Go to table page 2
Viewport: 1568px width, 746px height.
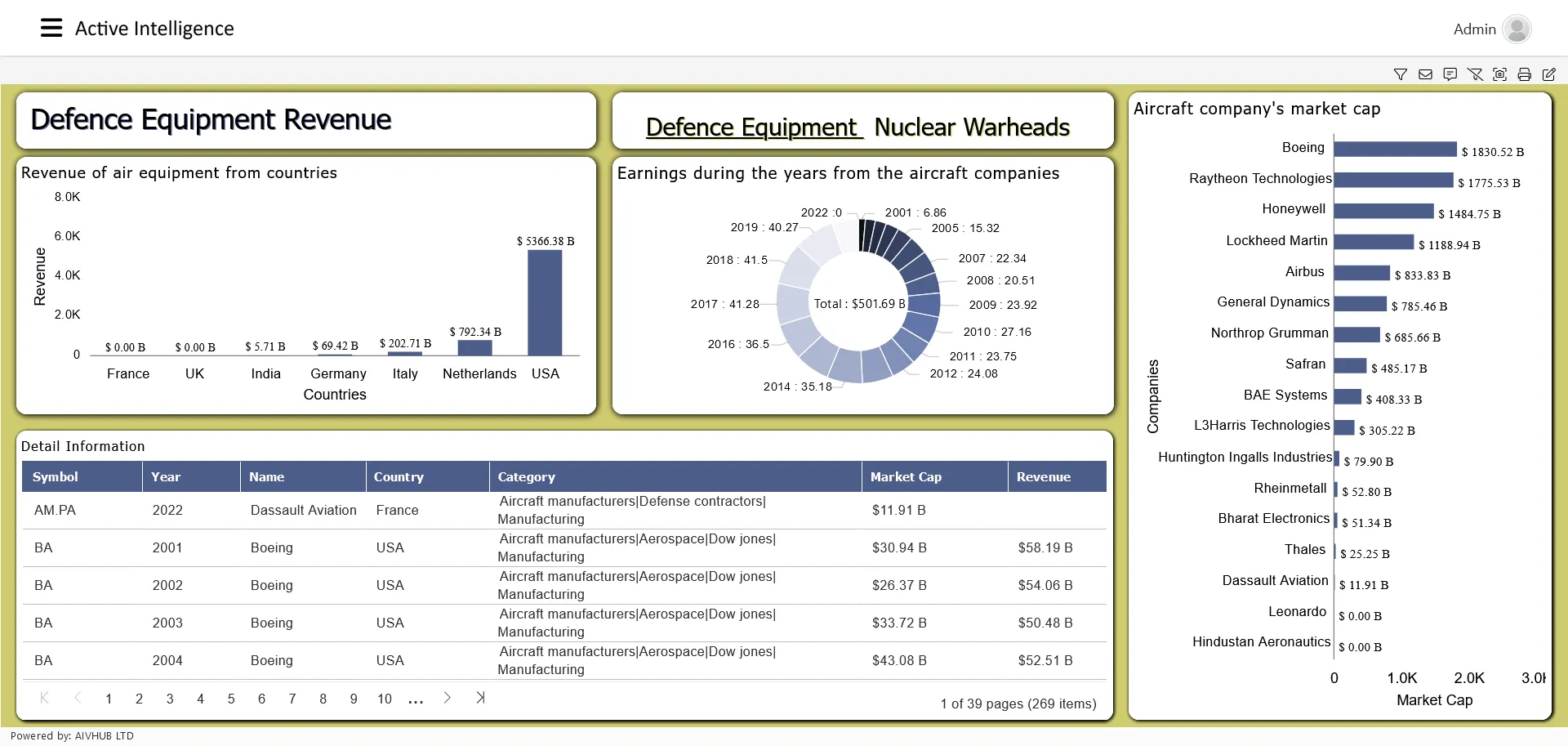click(139, 699)
